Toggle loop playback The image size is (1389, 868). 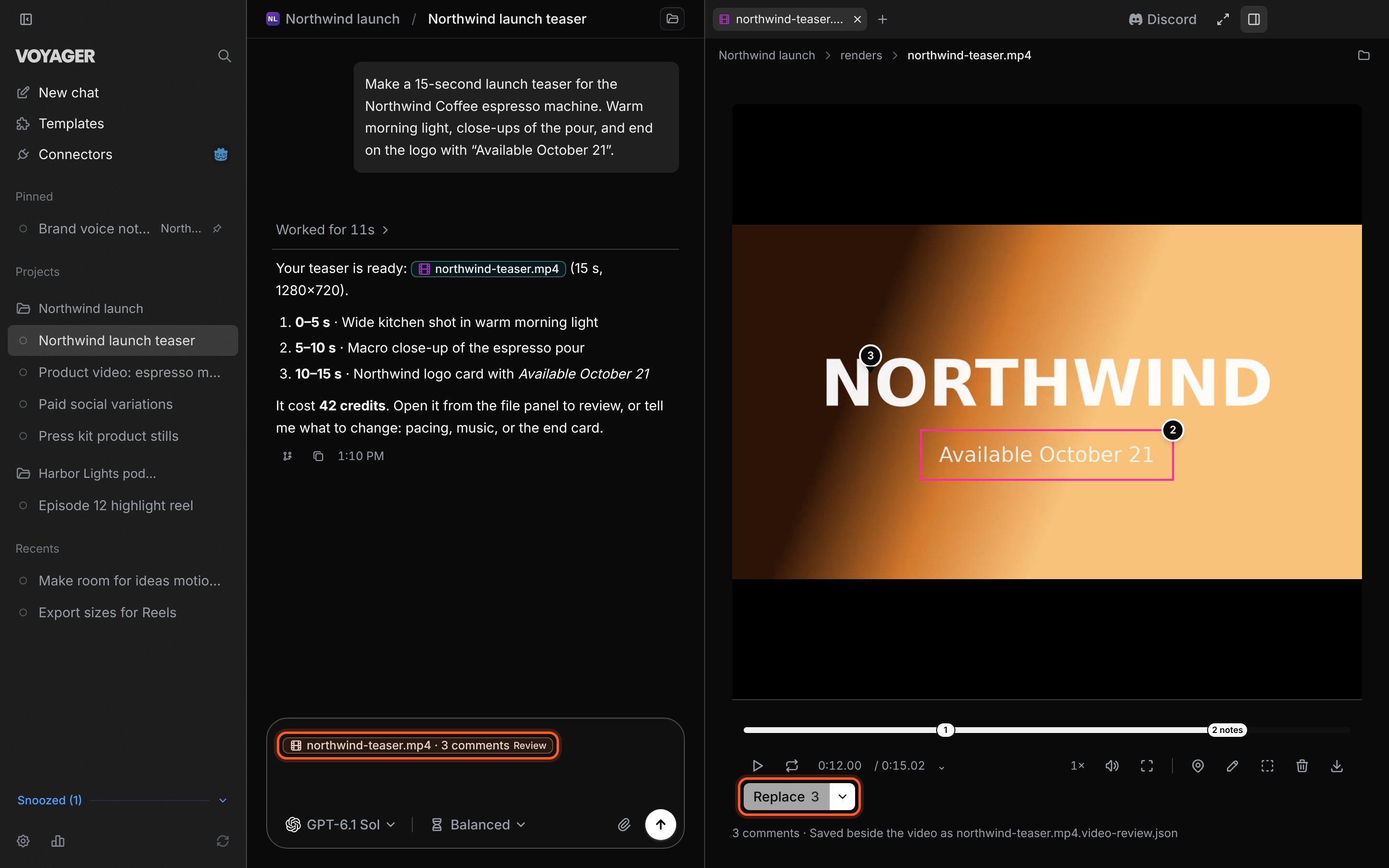(791, 765)
